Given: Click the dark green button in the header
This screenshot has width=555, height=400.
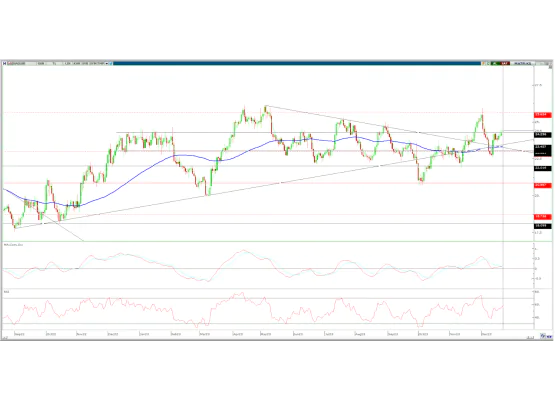Looking at the screenshot, I should pyautogui.click(x=495, y=63).
